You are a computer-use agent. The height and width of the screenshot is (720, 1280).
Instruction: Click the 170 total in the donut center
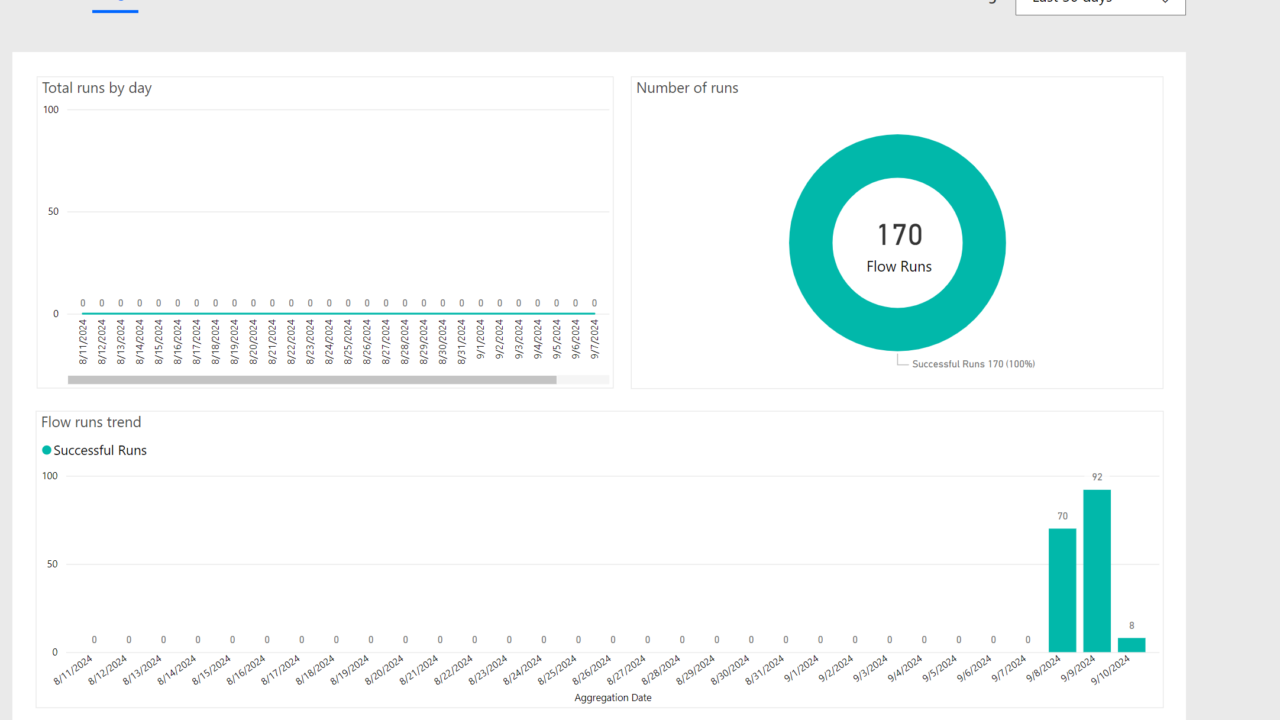click(x=899, y=235)
